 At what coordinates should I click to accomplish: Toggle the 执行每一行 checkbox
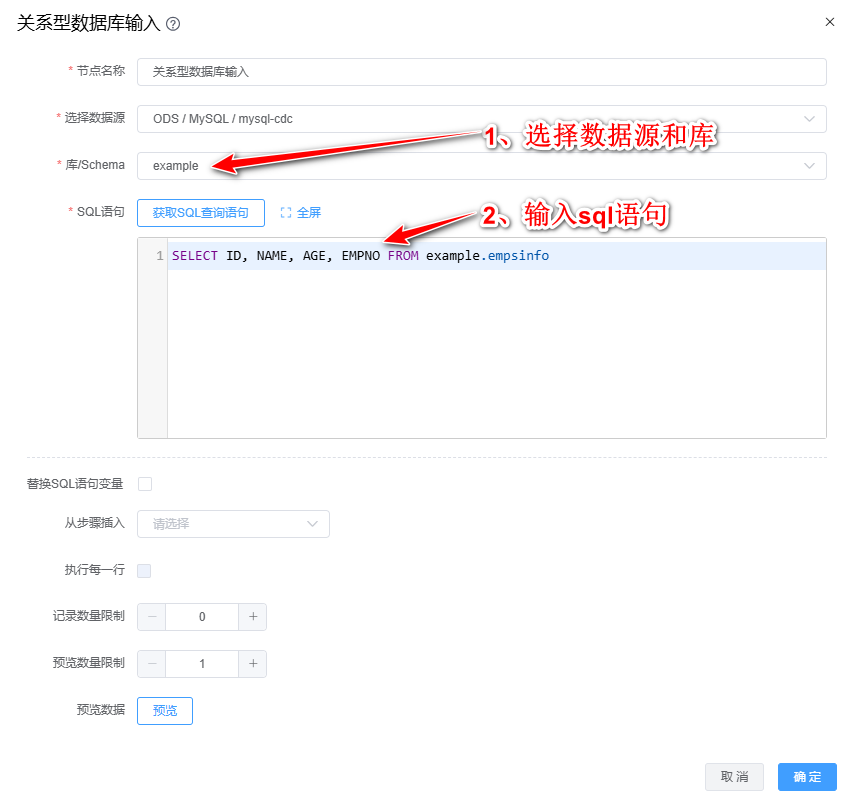coord(145,571)
